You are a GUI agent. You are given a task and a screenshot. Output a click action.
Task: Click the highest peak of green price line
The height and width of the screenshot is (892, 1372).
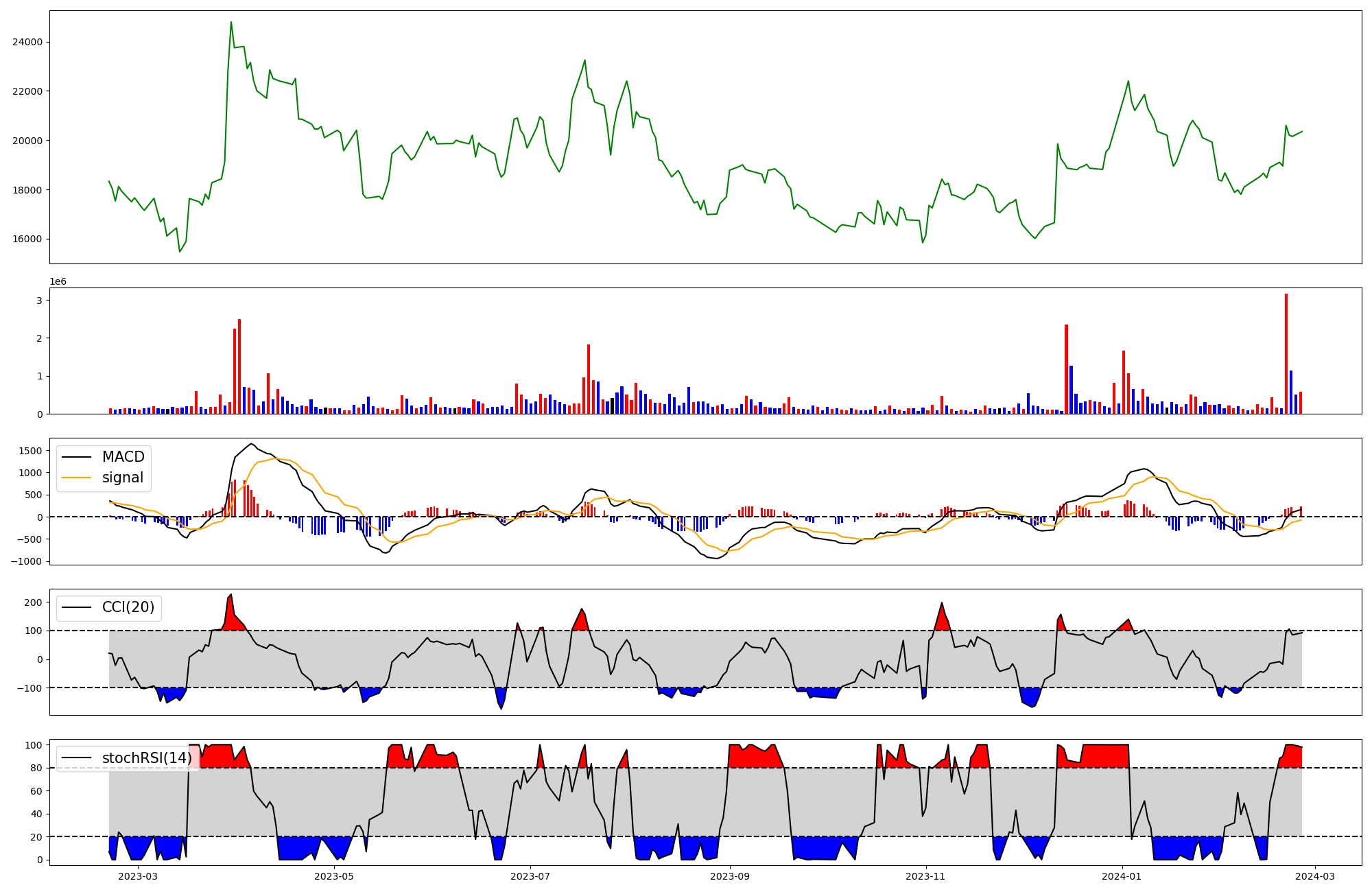click(231, 22)
